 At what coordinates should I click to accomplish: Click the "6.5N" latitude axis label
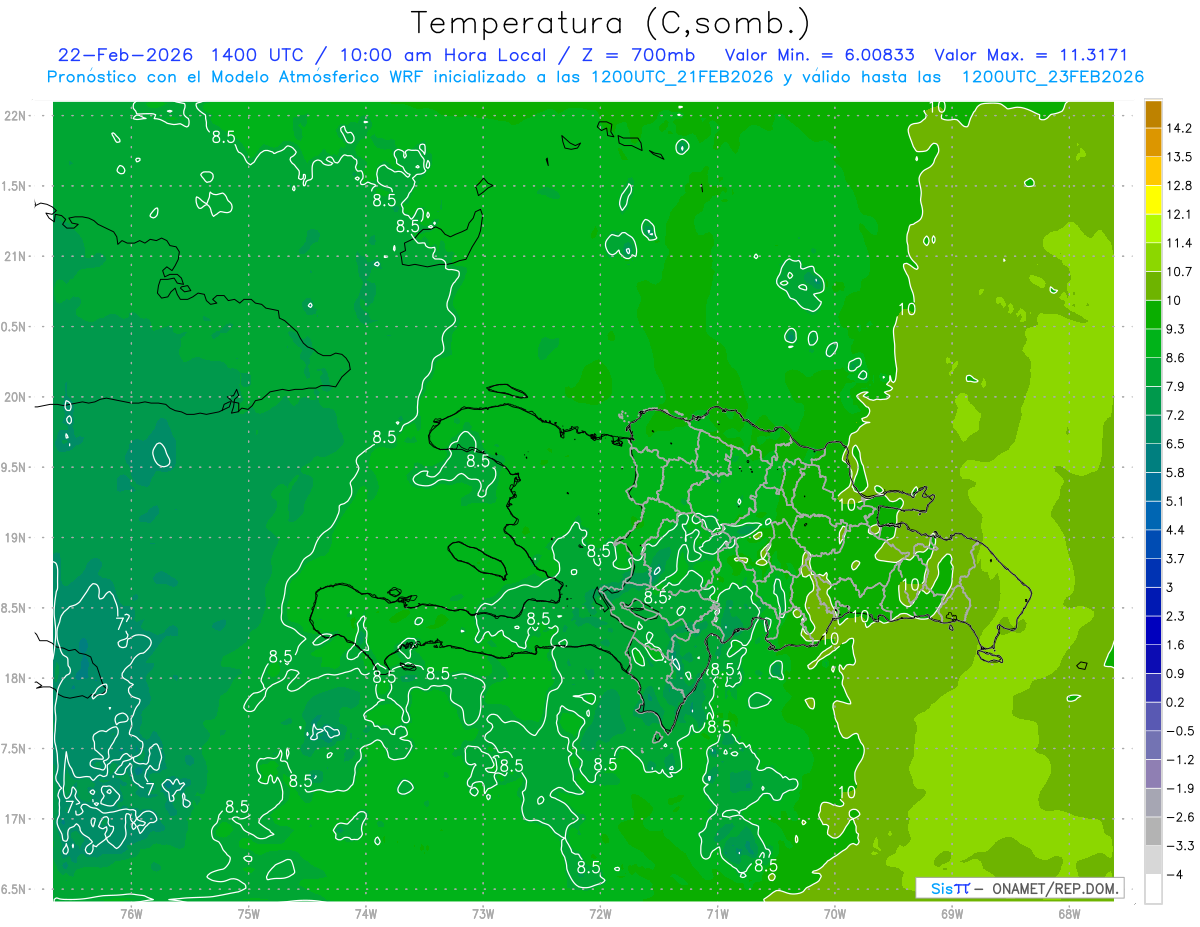tap(15, 890)
